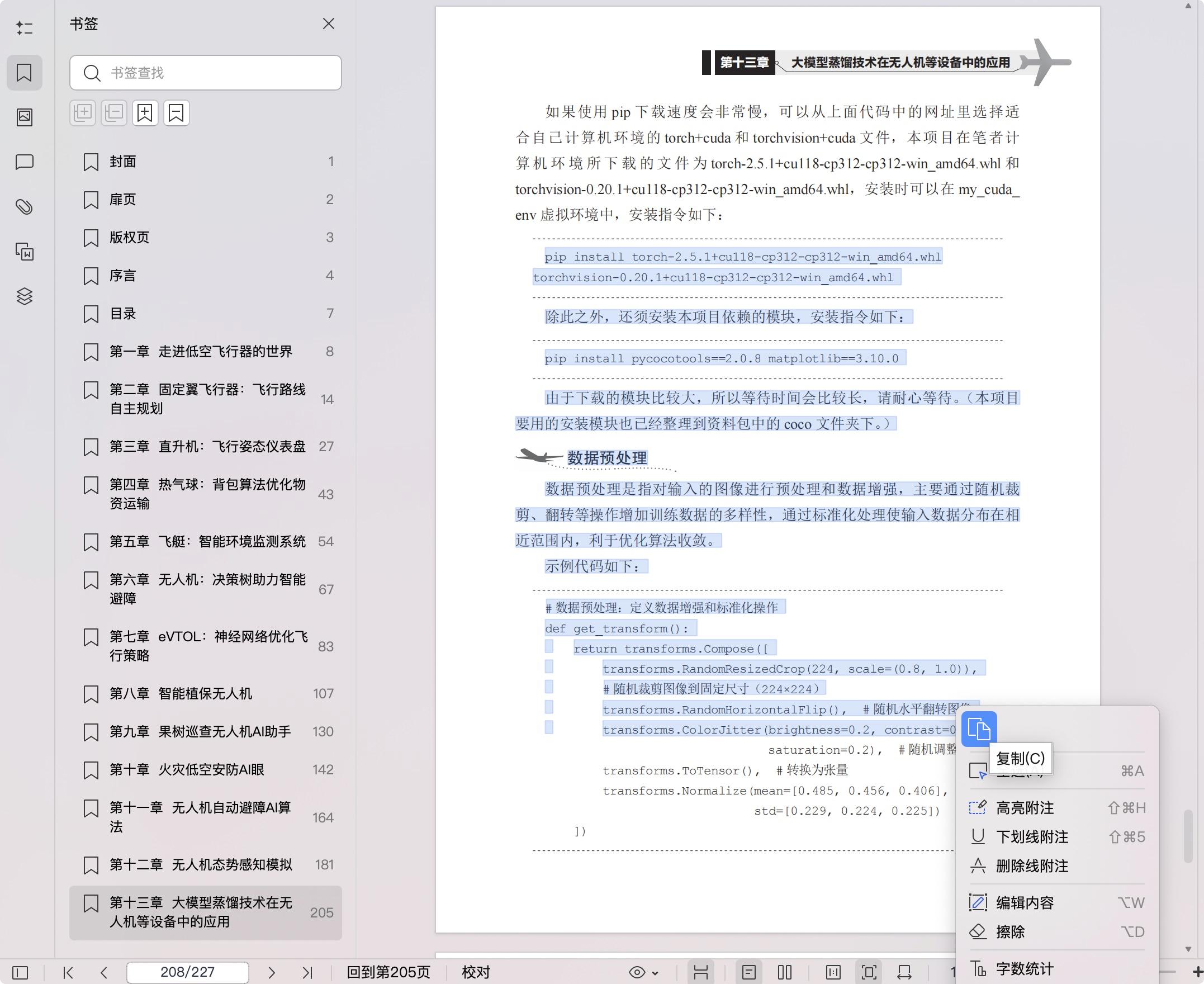
Task: Click the actual size icon
Action: [x=833, y=973]
